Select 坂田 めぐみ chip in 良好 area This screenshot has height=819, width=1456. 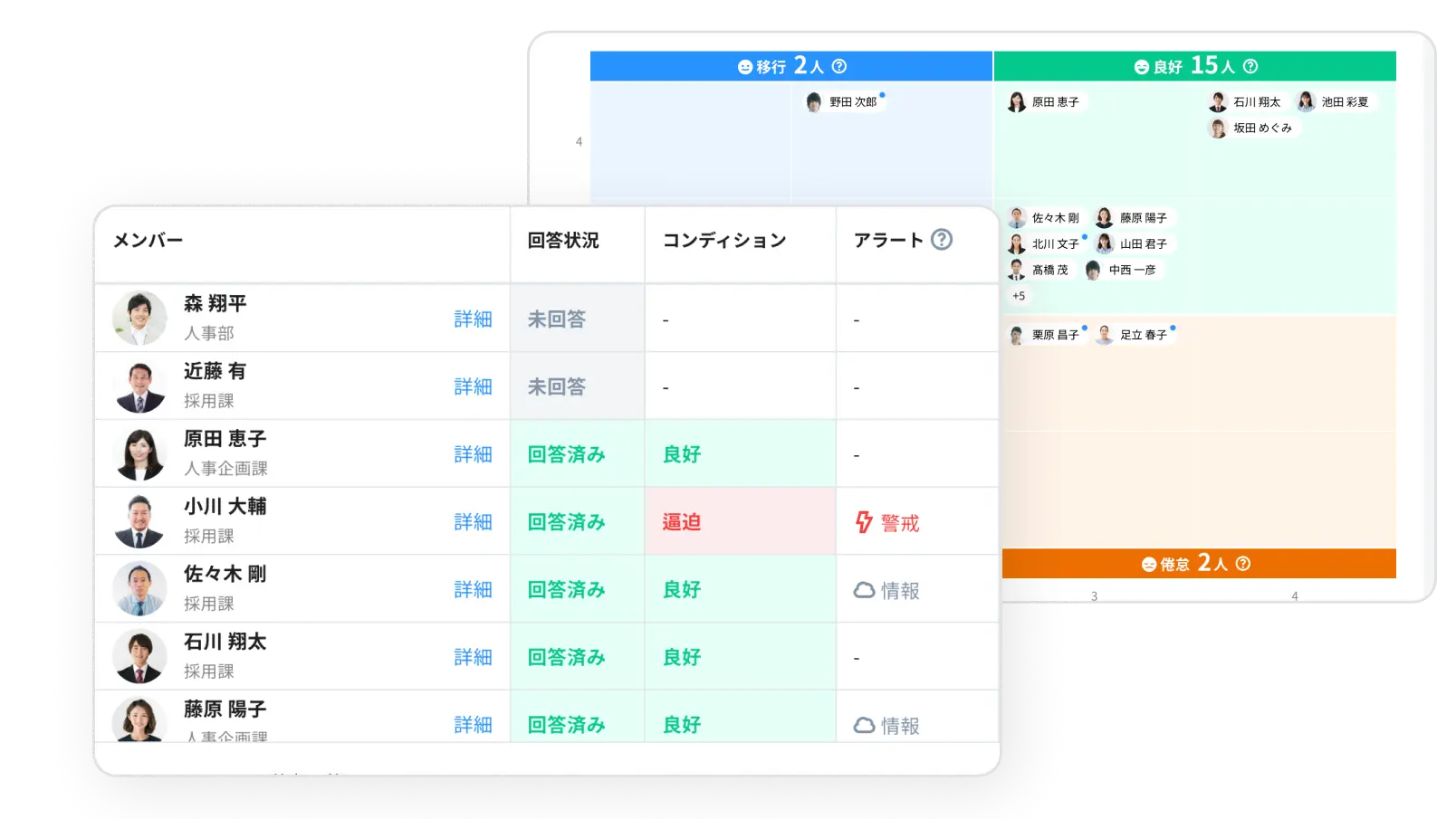1253,129
